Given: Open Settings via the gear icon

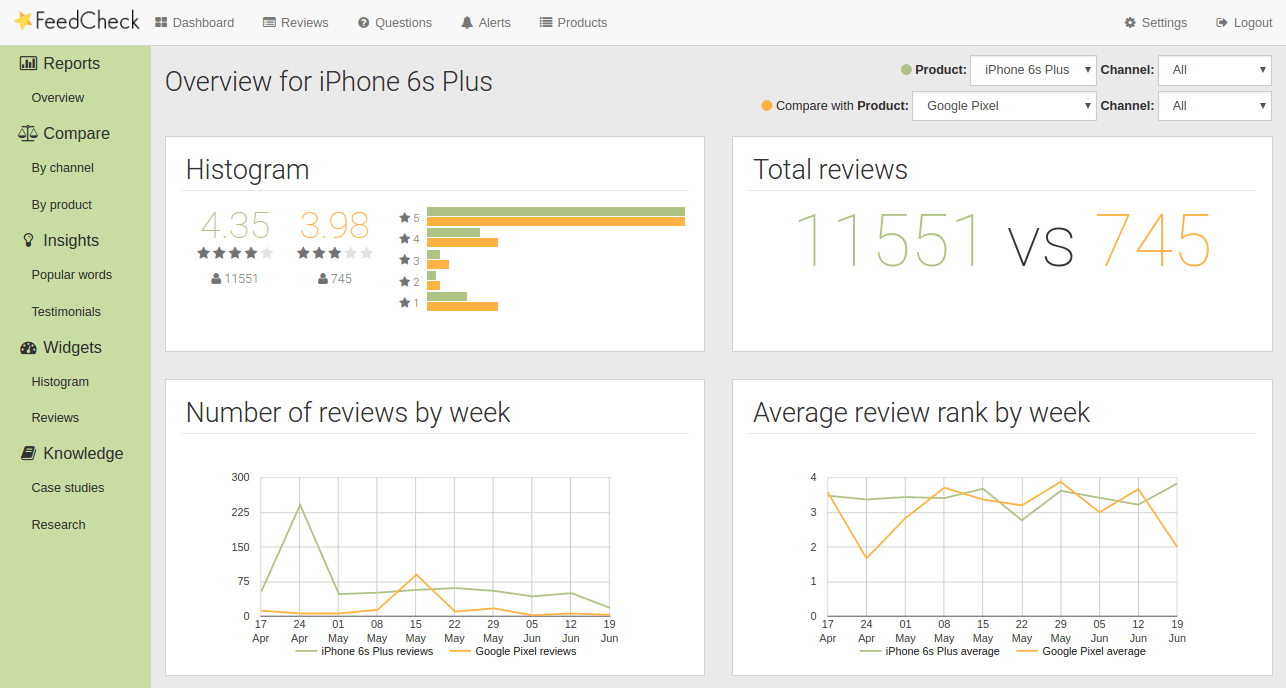Looking at the screenshot, I should point(1131,22).
